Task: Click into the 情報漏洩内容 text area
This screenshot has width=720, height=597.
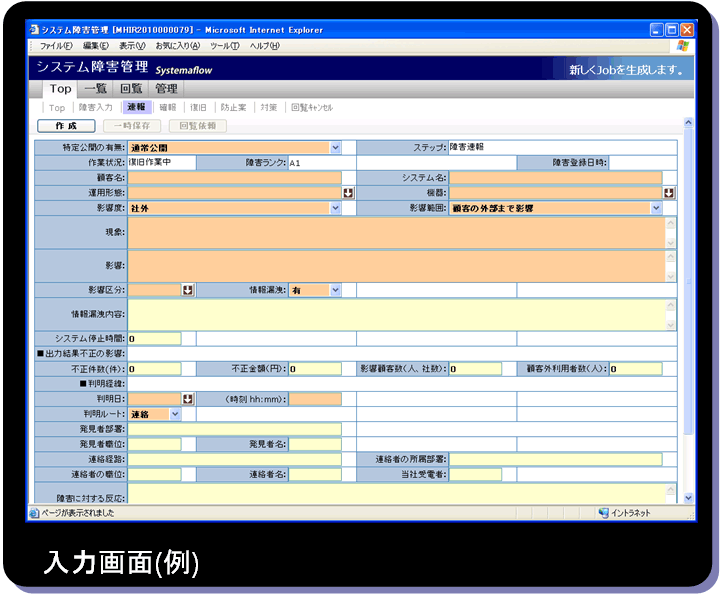Action: (397, 315)
